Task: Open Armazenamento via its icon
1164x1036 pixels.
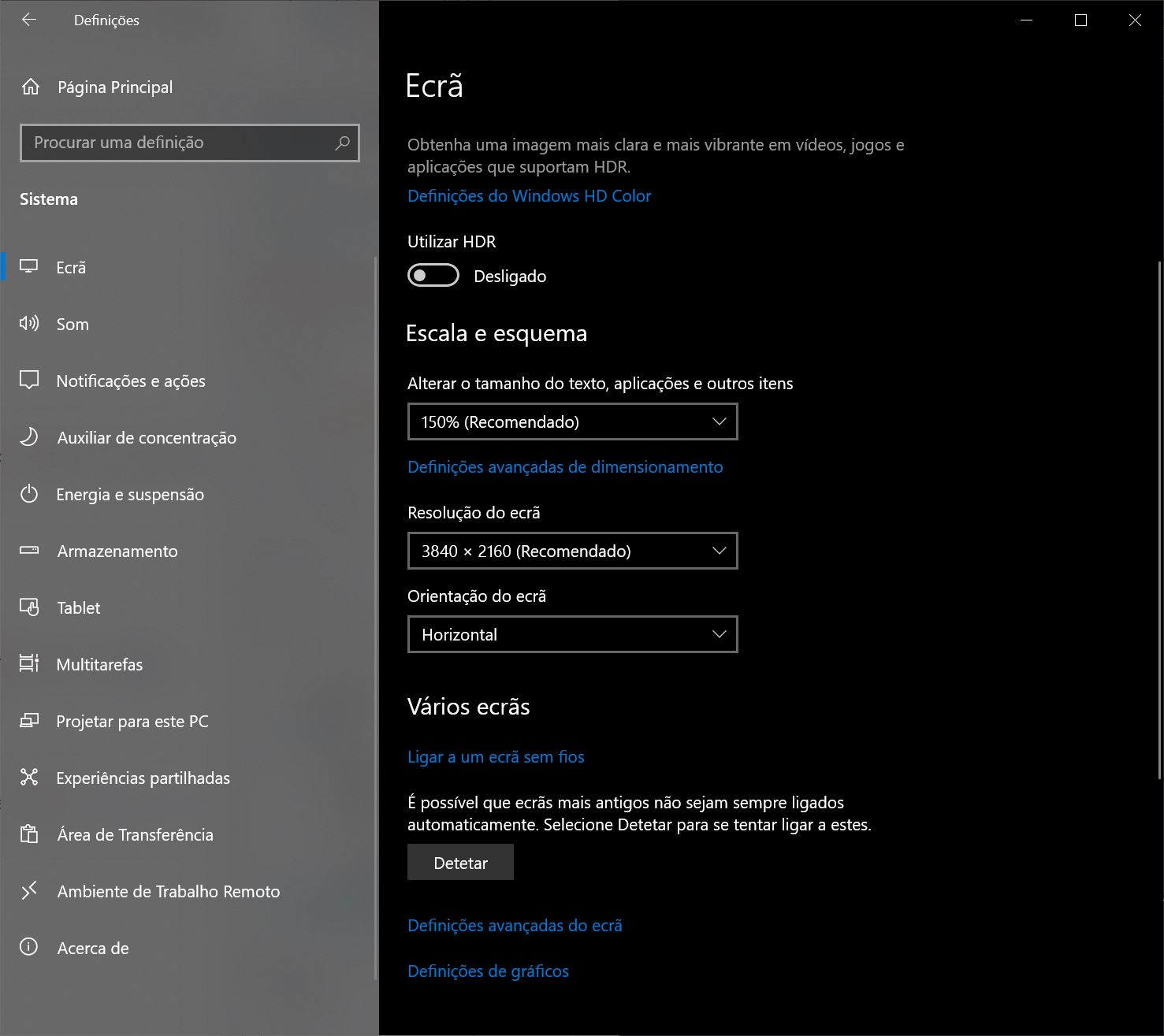Action: tap(29, 551)
